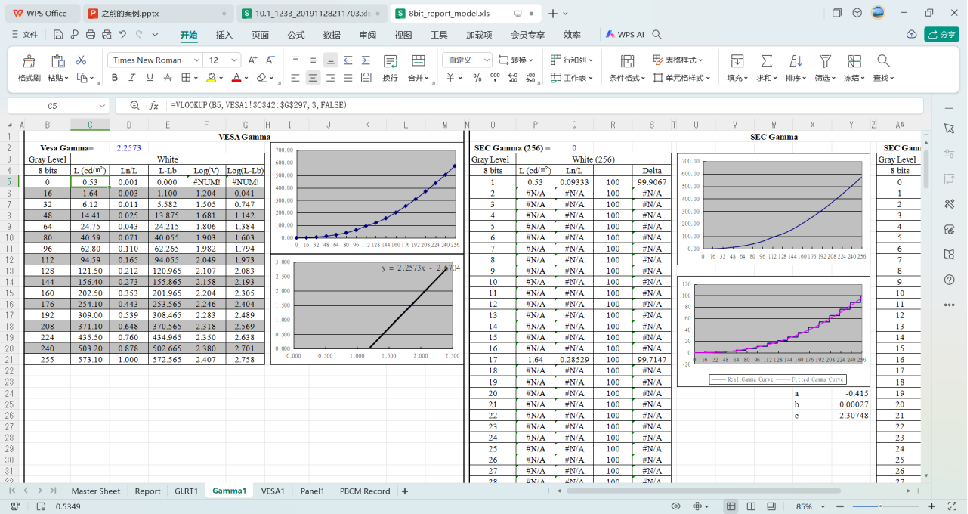This screenshot has height=514, width=968.
Task: Switch to the PDCM Record sheet tab
Action: point(365,491)
